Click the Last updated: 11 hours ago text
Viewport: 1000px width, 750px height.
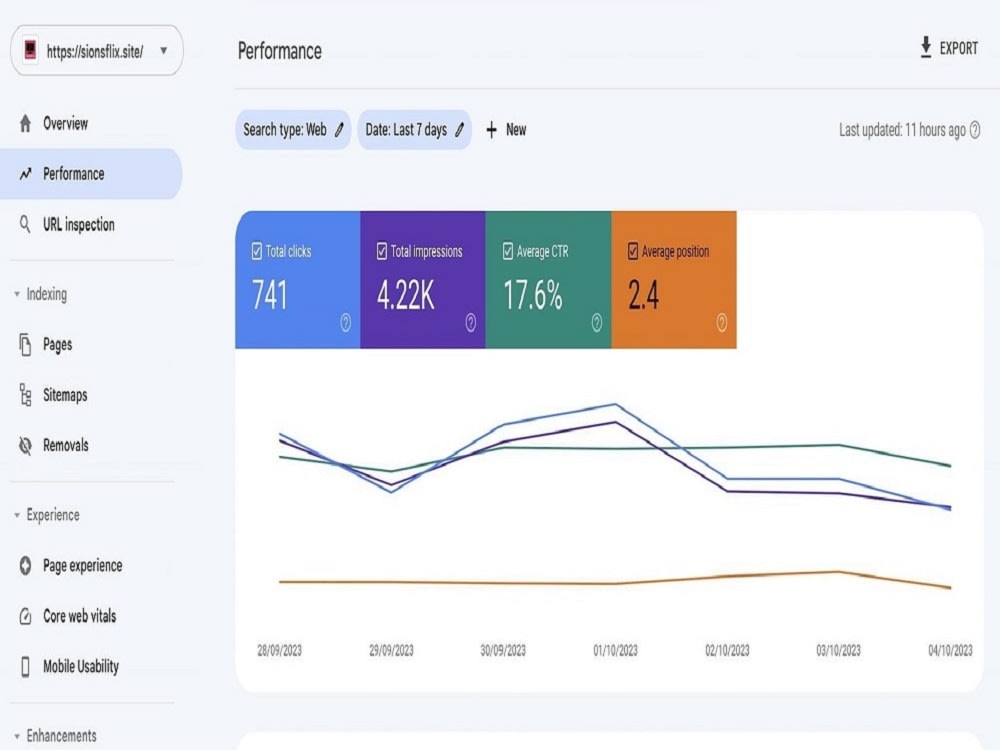pos(902,130)
